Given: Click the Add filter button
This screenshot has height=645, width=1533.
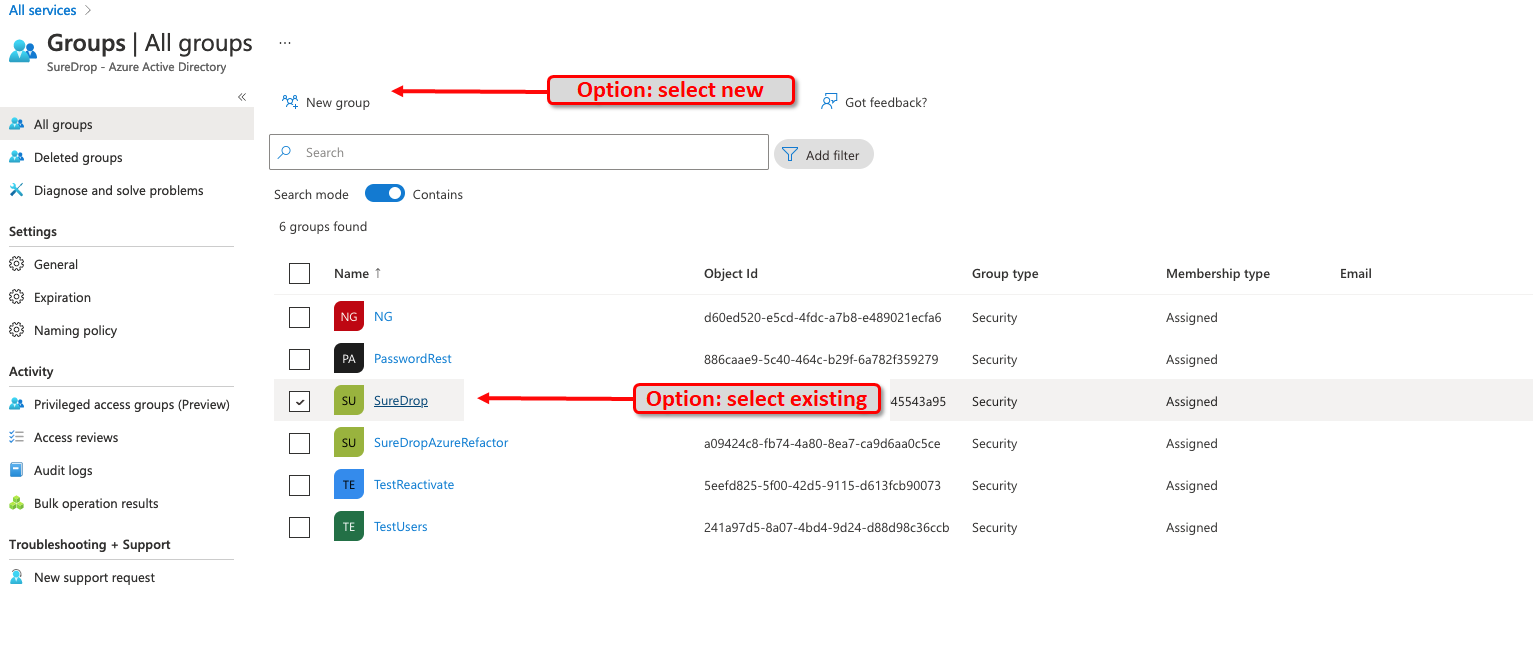Looking at the screenshot, I should pos(824,155).
